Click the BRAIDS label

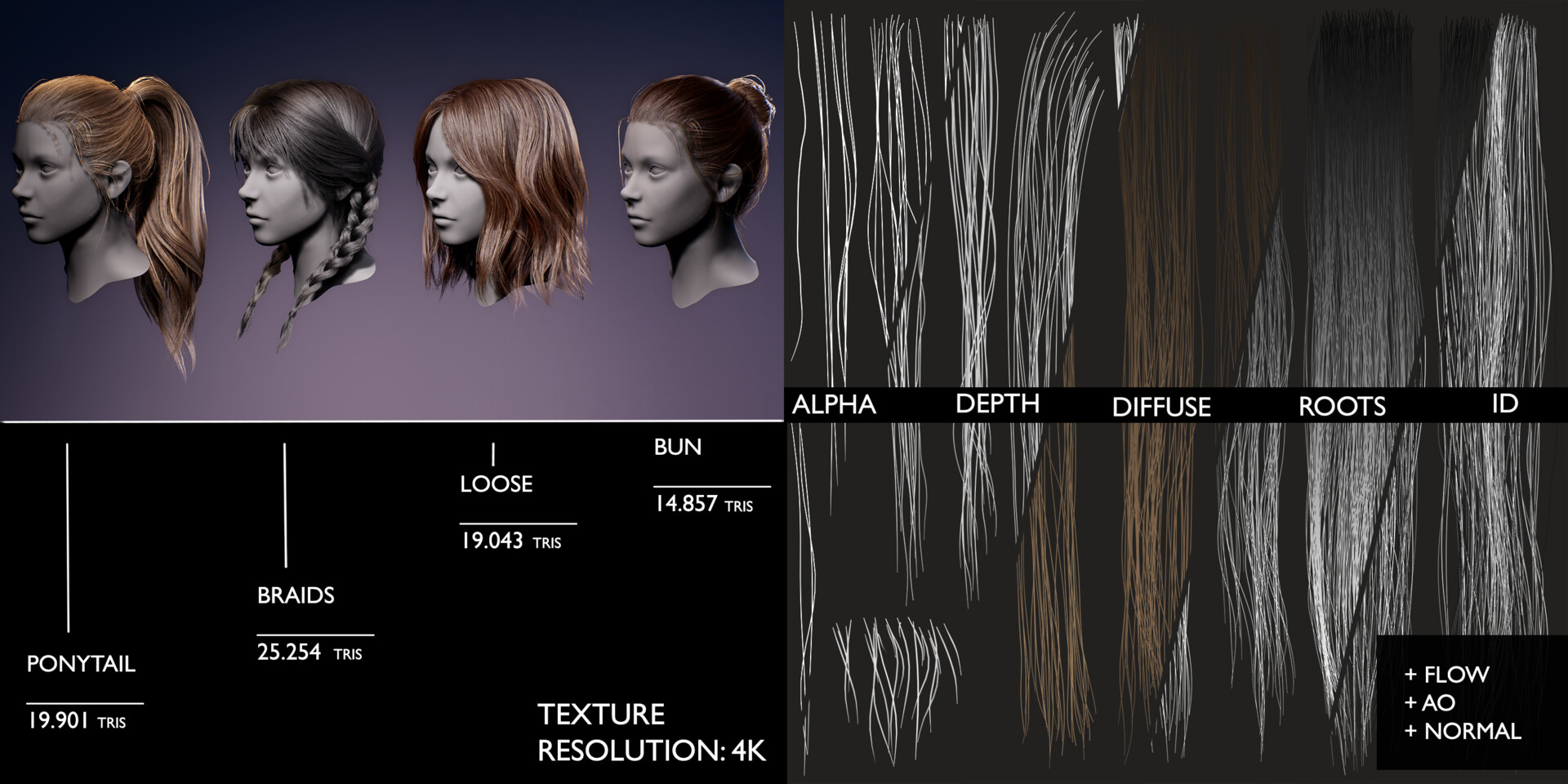tap(296, 595)
